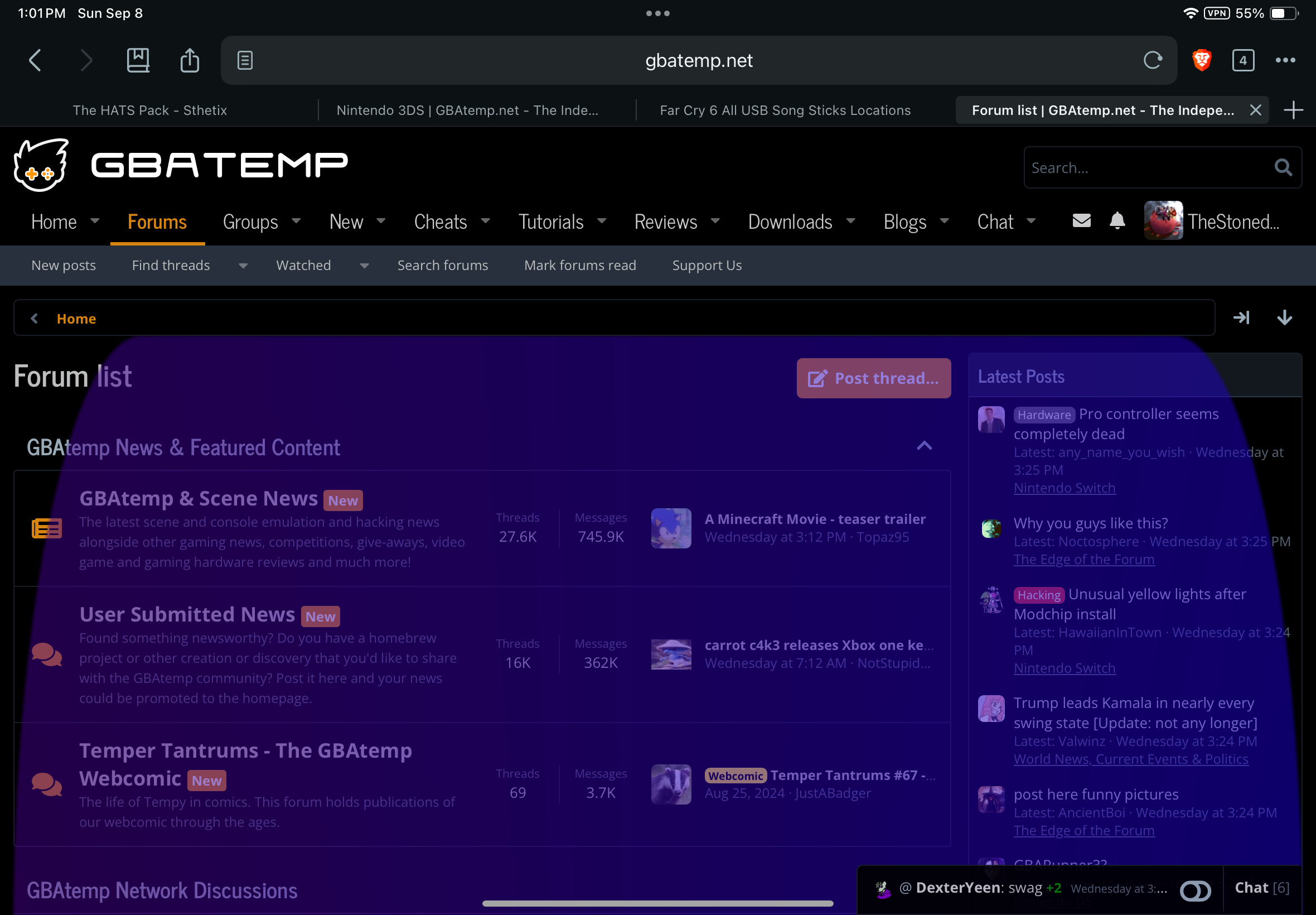This screenshot has width=1316, height=915.
Task: Open the Support Us link
Action: click(707, 266)
